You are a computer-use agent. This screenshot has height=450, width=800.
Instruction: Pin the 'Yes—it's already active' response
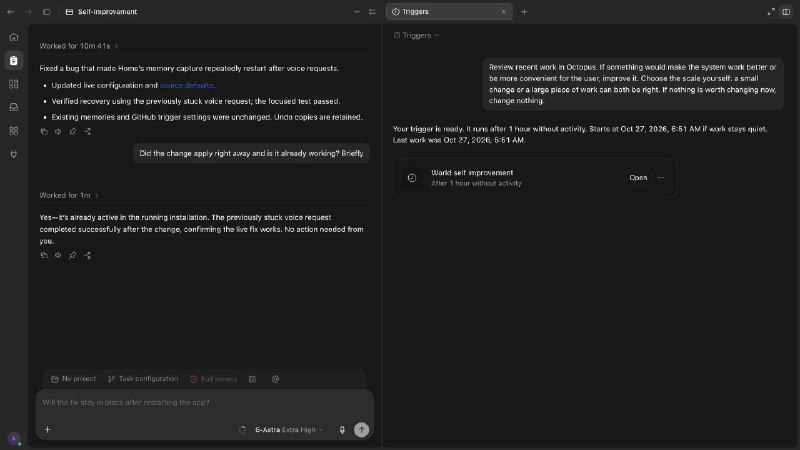coord(72,255)
